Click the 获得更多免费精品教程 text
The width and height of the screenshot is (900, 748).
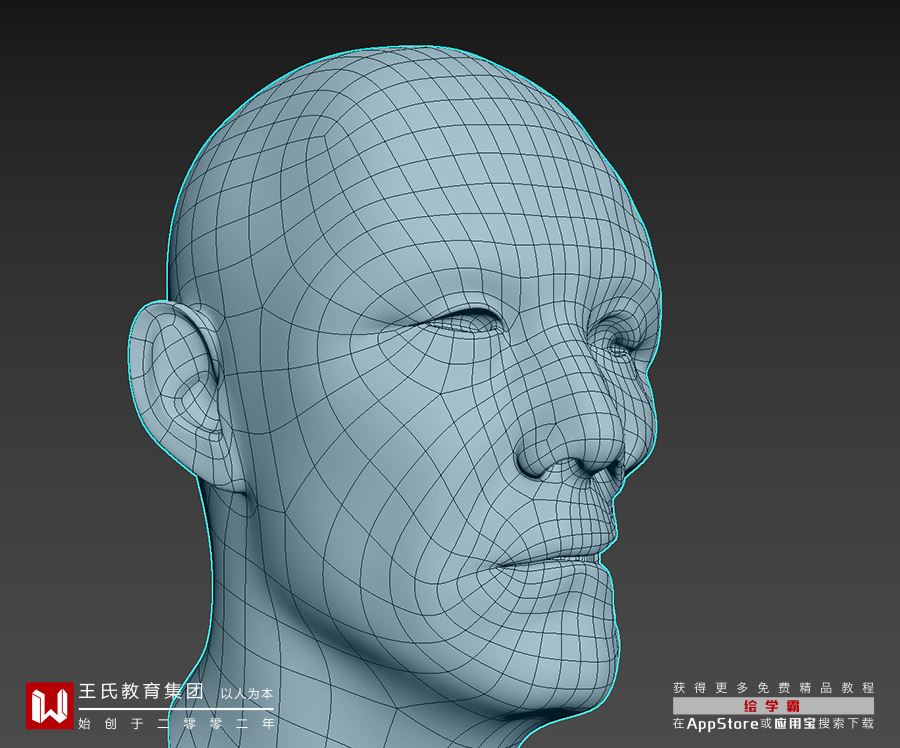[x=773, y=688]
